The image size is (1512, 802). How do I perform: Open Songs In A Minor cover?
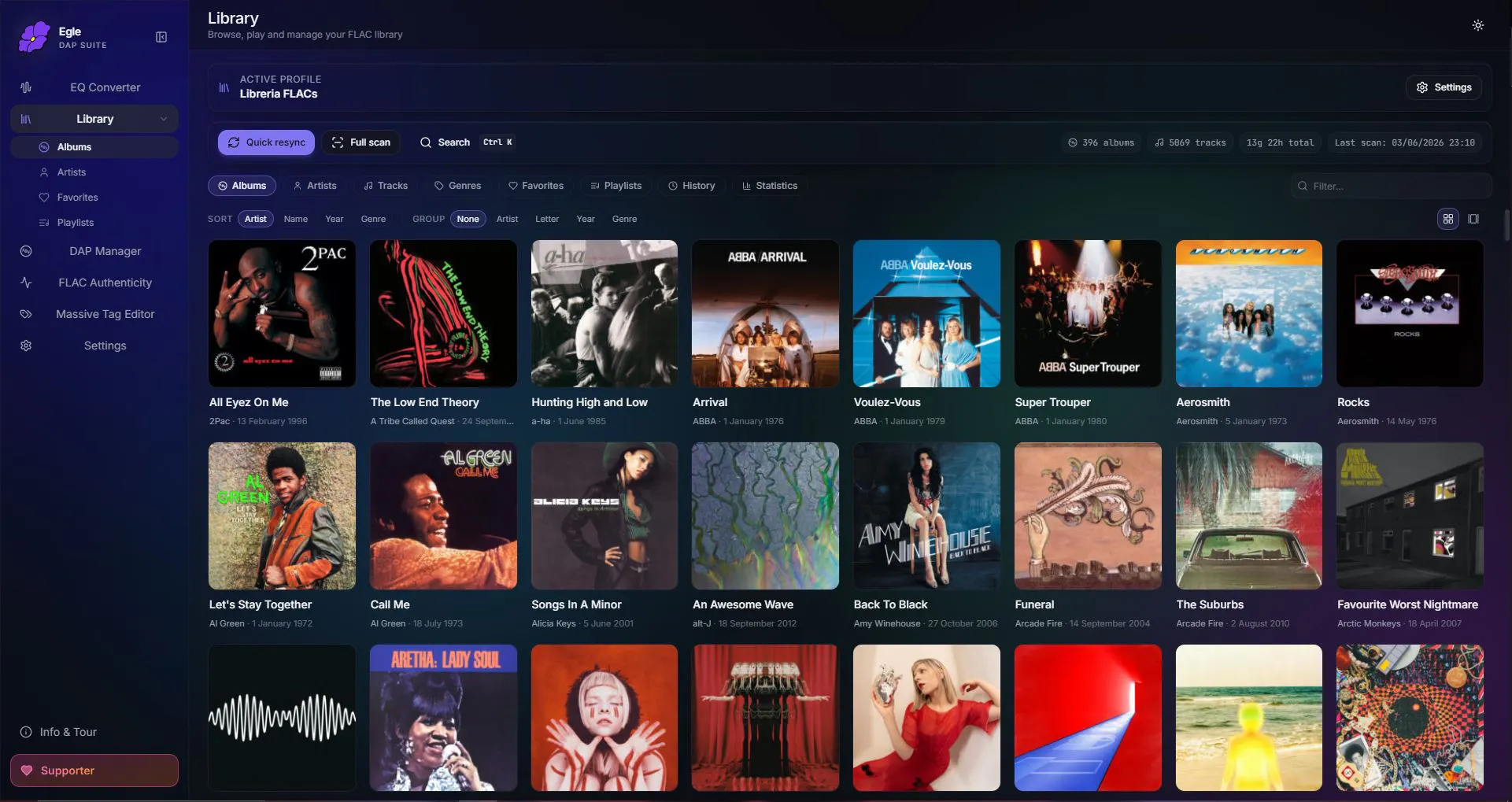[x=604, y=516]
